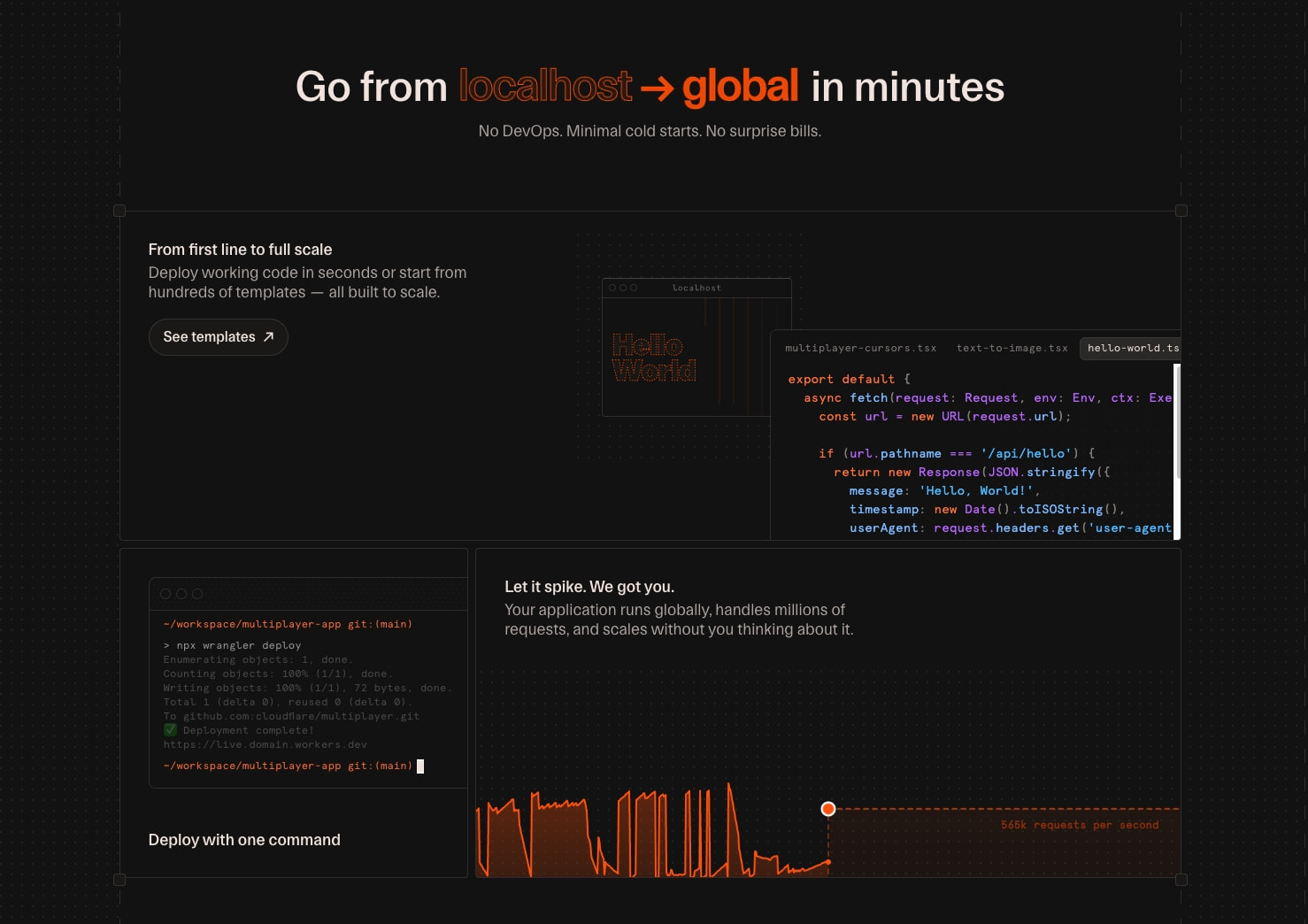The image size is (1308, 924).
Task: Click 'Enumerating objects: 1, done.' terminal line
Action: (258, 659)
